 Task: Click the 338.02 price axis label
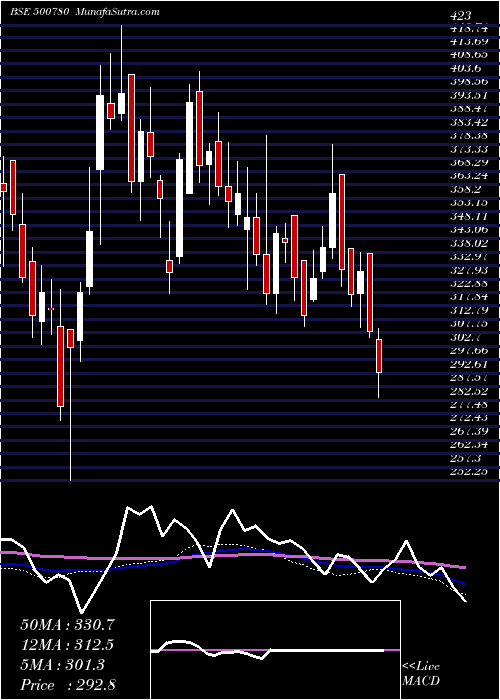[x=468, y=243]
